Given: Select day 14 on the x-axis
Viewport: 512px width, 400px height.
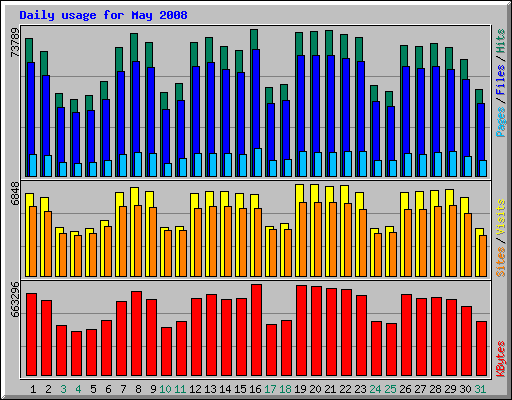Looking at the screenshot, I should point(225,389).
